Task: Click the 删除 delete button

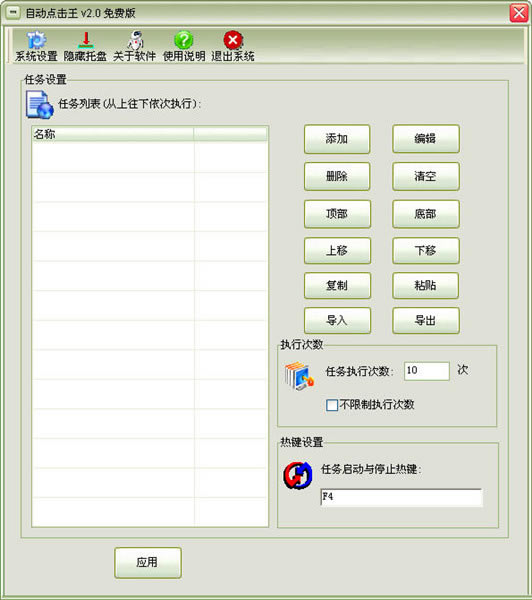Action: coord(337,176)
